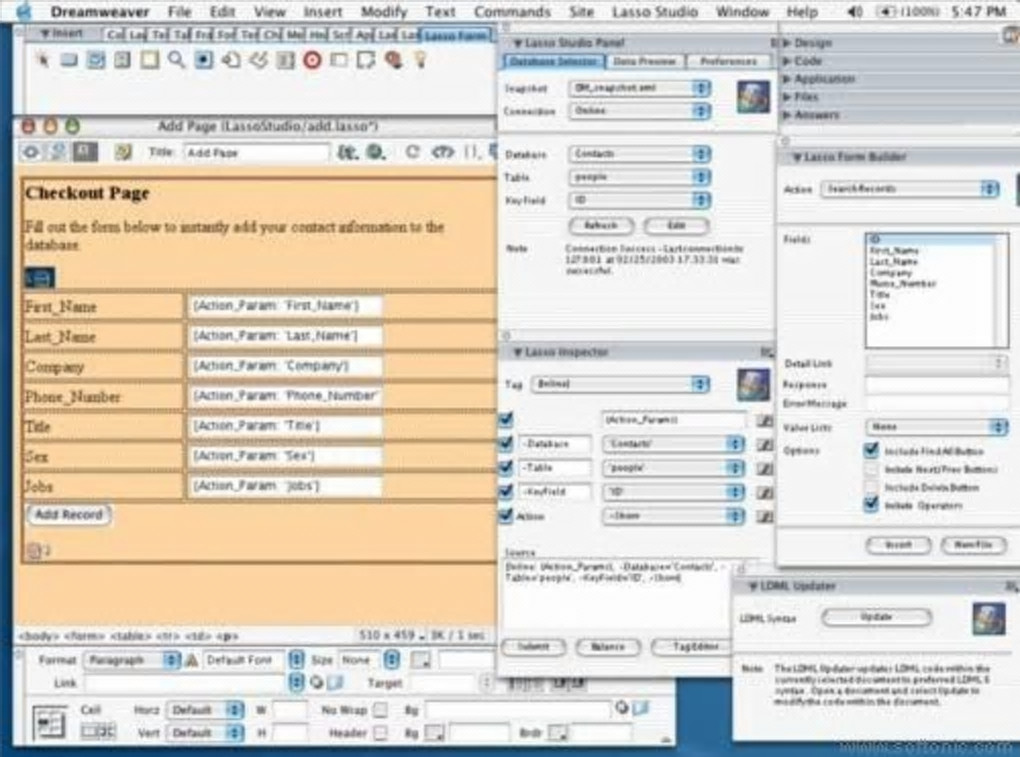Toggle the -Database checkbox in Lasso Inspector
This screenshot has height=757, width=1020.
(x=506, y=444)
